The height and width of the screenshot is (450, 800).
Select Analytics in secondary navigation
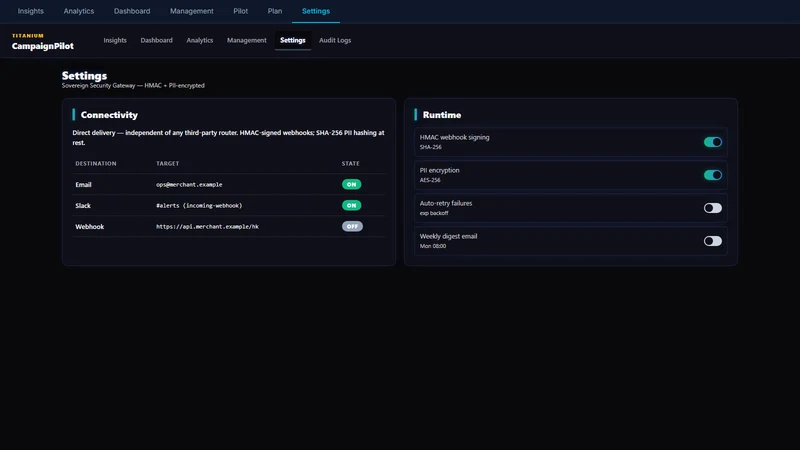199,40
